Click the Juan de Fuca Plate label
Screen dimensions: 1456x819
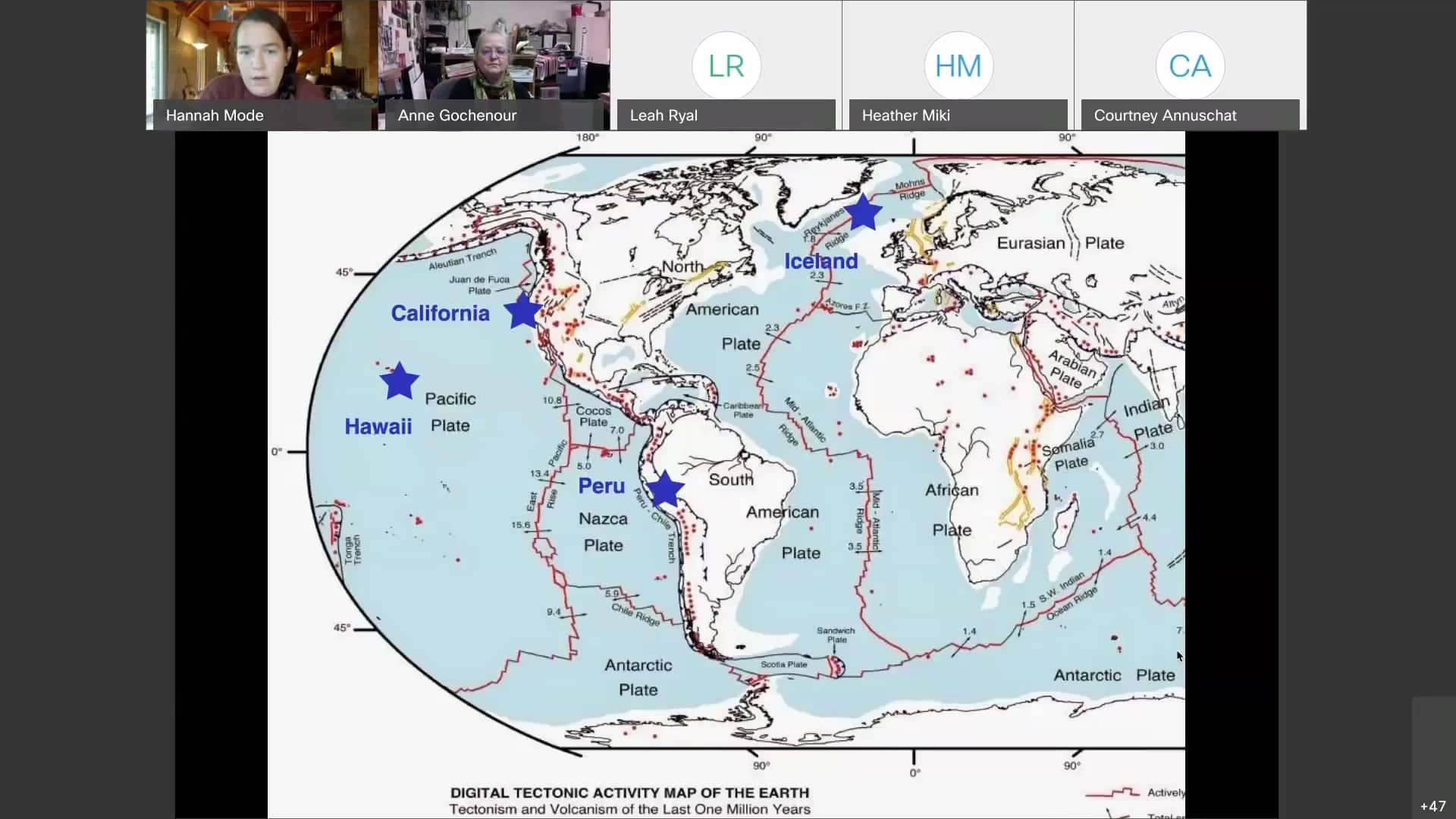pyautogui.click(x=479, y=284)
